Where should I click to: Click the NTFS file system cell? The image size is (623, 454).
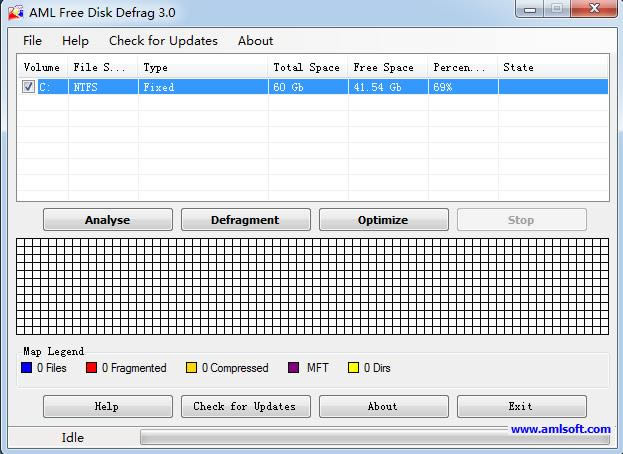pos(103,87)
